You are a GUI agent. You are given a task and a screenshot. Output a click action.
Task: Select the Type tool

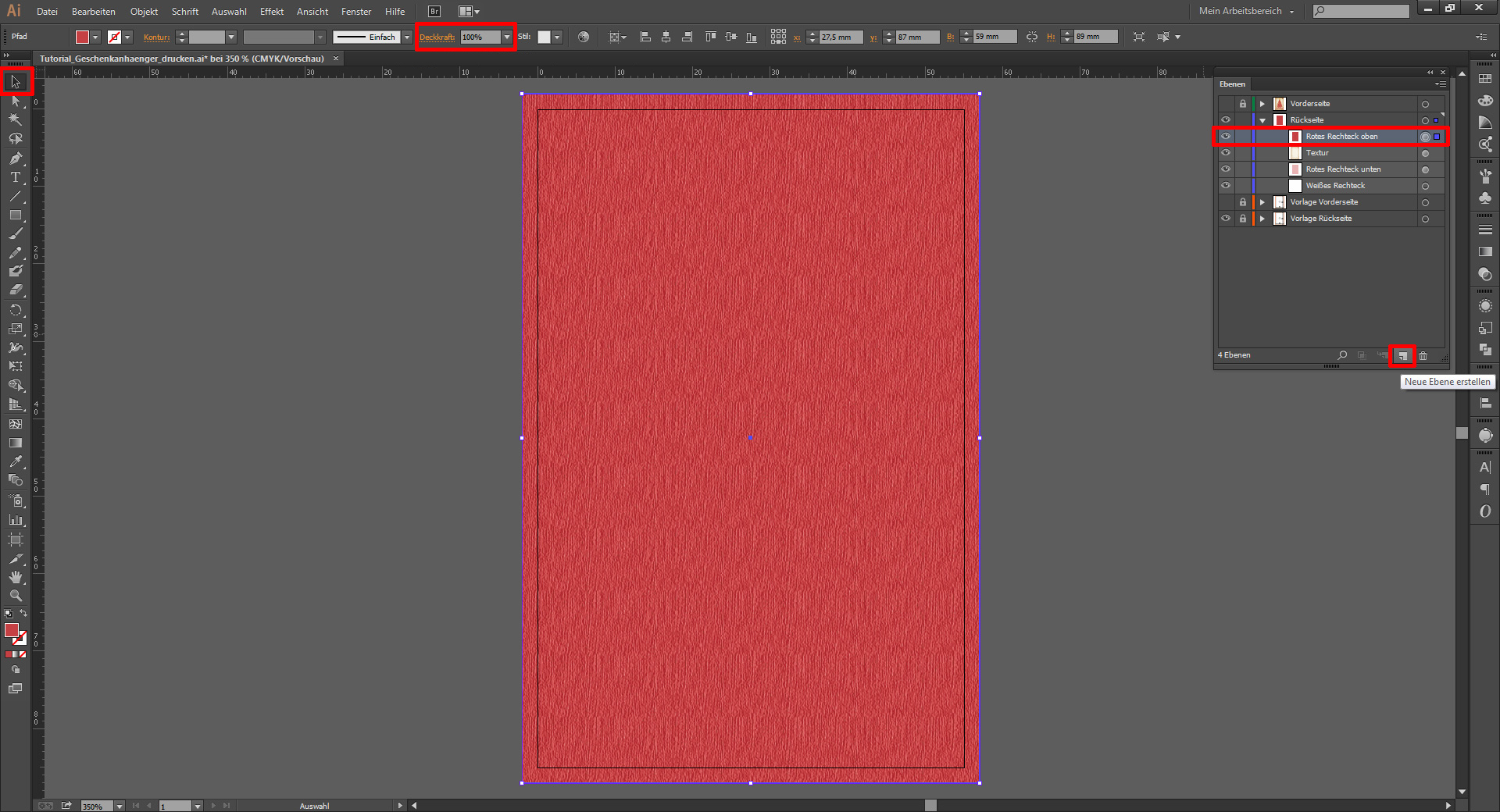[x=16, y=177]
